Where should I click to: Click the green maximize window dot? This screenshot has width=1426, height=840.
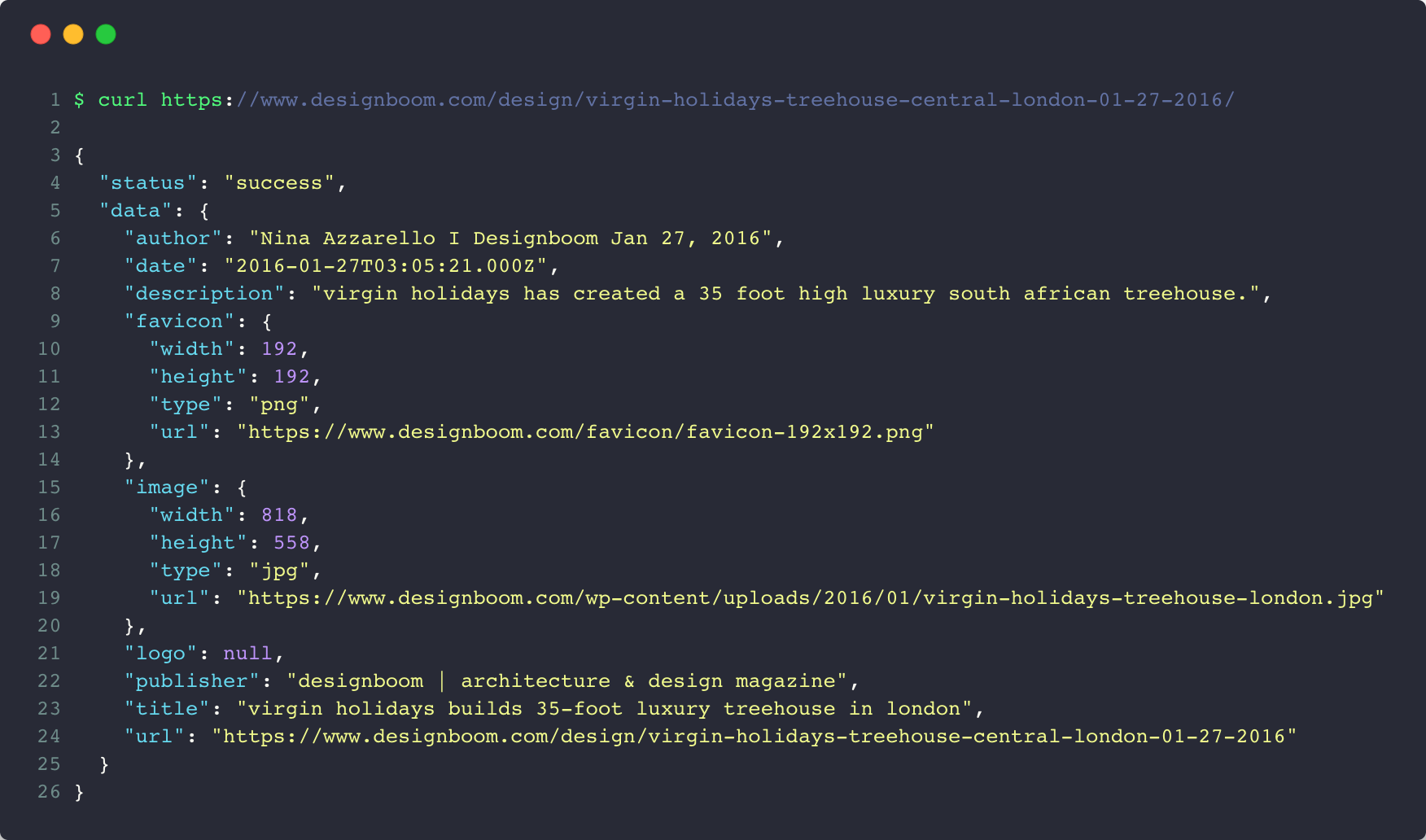click(106, 34)
